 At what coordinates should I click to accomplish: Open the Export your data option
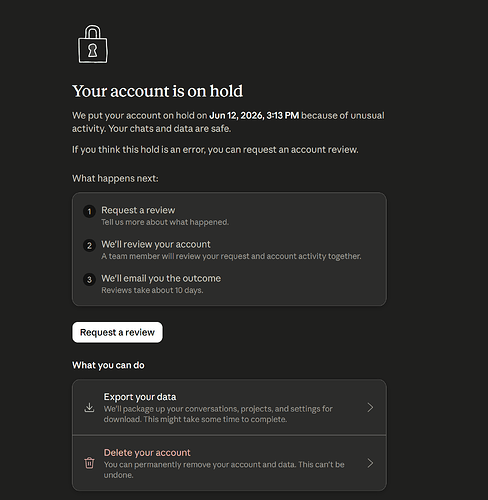229,407
